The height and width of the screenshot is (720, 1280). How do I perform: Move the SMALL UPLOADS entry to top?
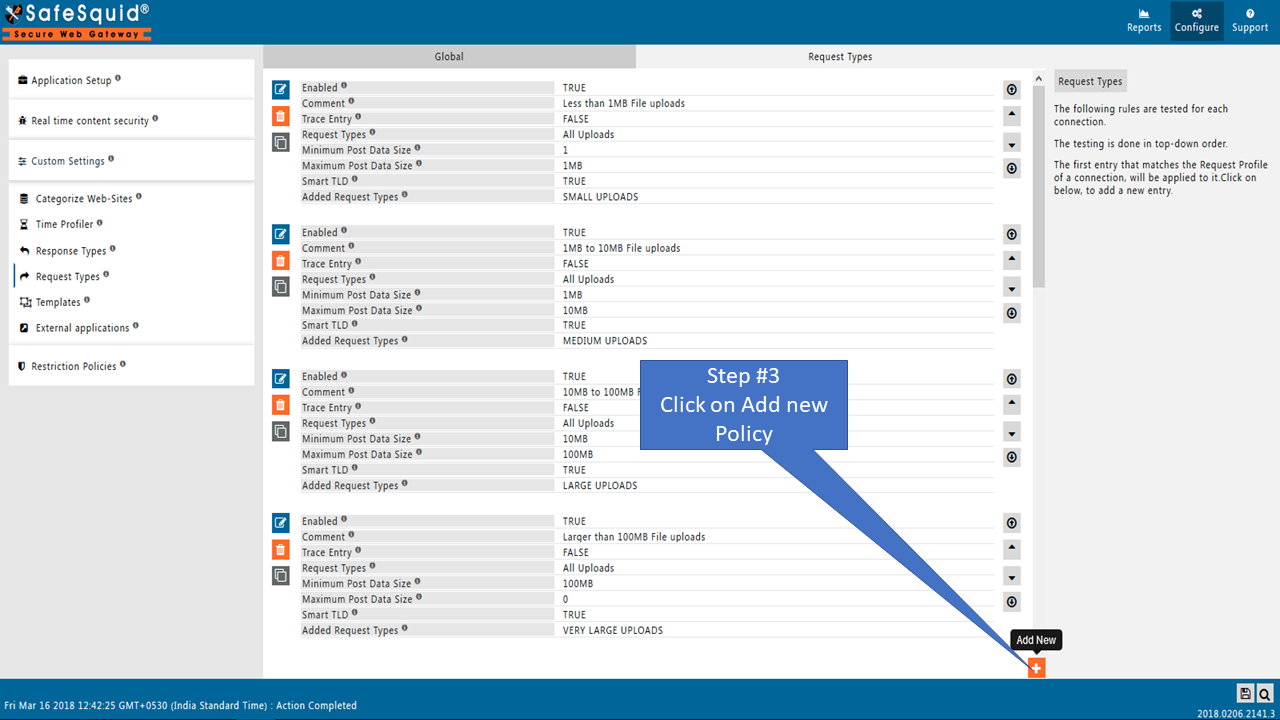click(x=1011, y=89)
